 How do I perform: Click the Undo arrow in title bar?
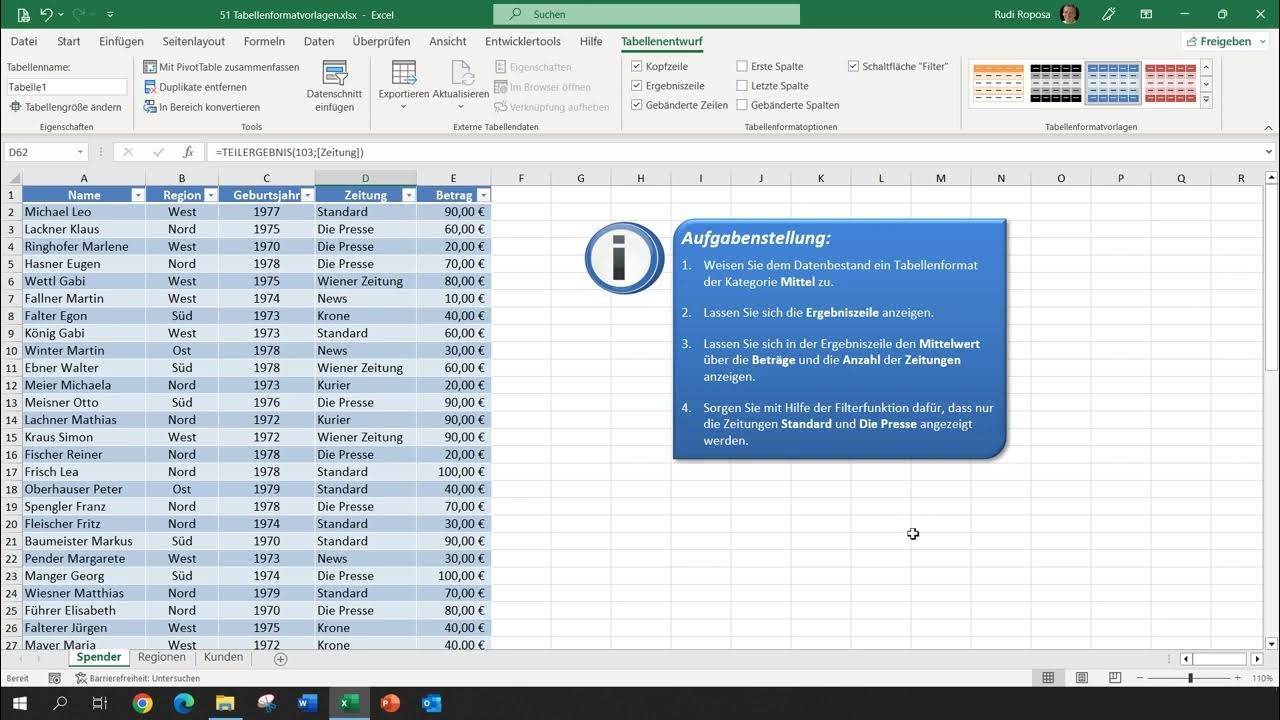[46, 15]
